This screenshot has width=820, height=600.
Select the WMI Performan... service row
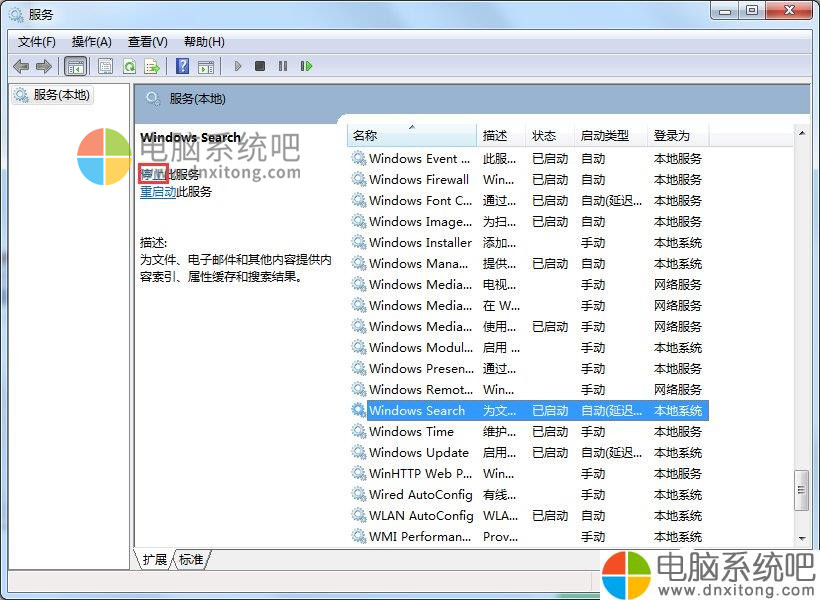pos(528,537)
